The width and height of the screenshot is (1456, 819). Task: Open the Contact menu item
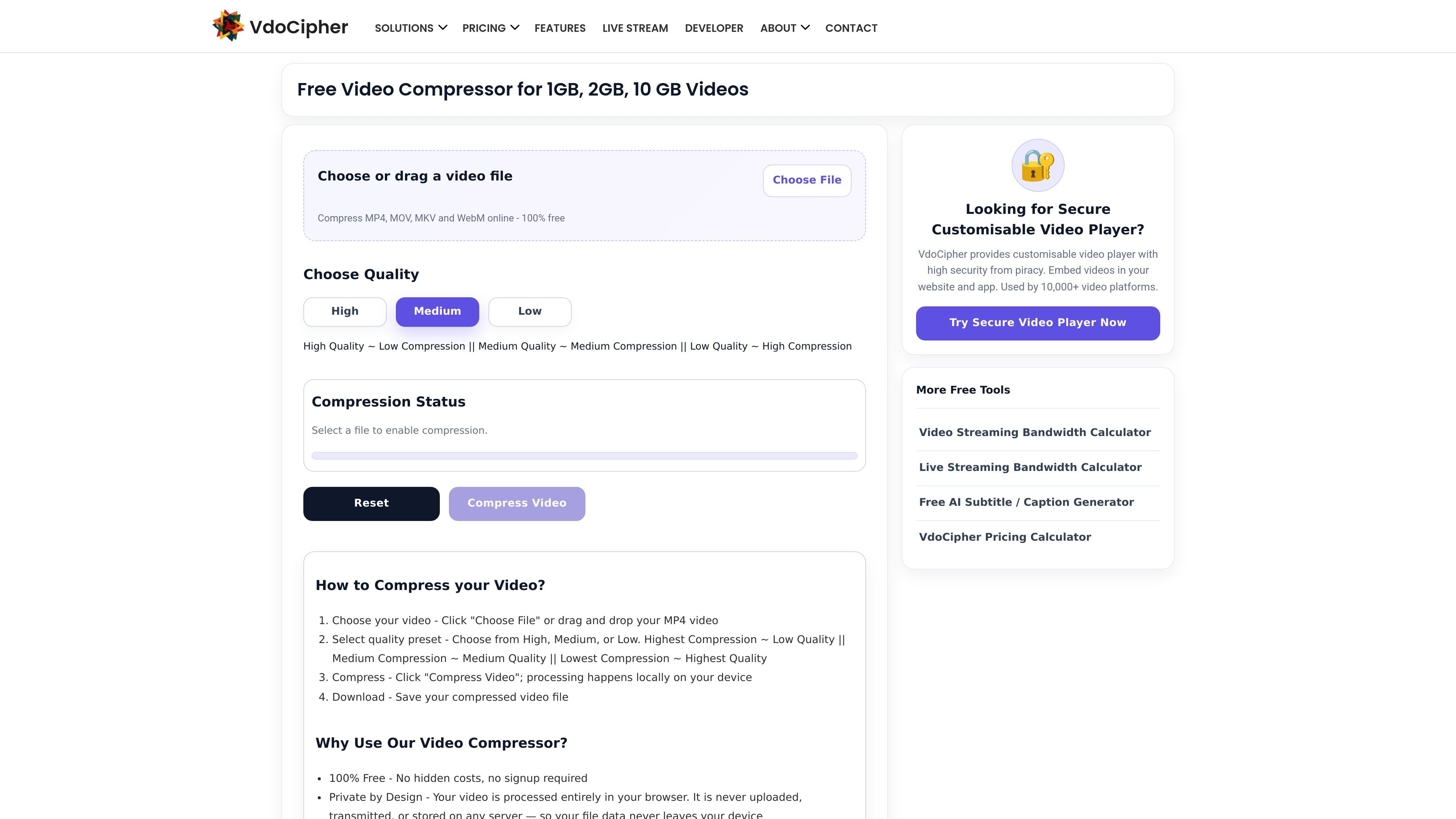tap(851, 28)
